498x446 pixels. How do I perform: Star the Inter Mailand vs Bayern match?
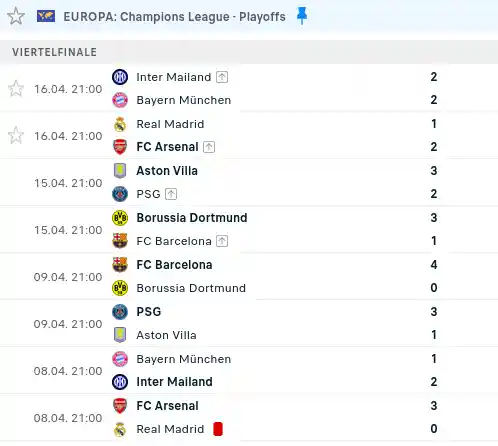coord(16,89)
